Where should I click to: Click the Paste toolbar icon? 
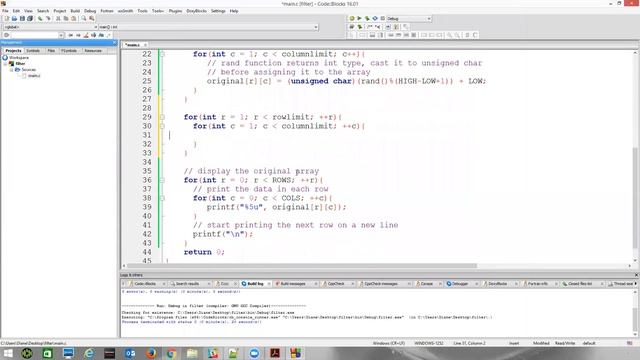click(73, 18)
